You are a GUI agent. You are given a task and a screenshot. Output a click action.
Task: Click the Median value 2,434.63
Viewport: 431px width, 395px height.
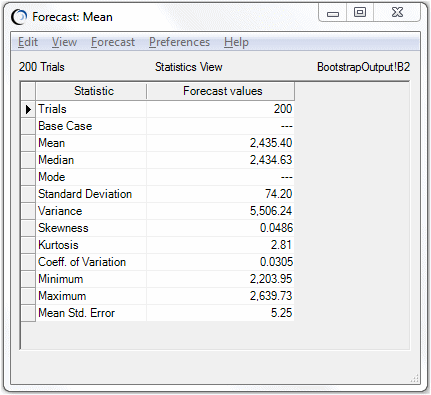271,160
